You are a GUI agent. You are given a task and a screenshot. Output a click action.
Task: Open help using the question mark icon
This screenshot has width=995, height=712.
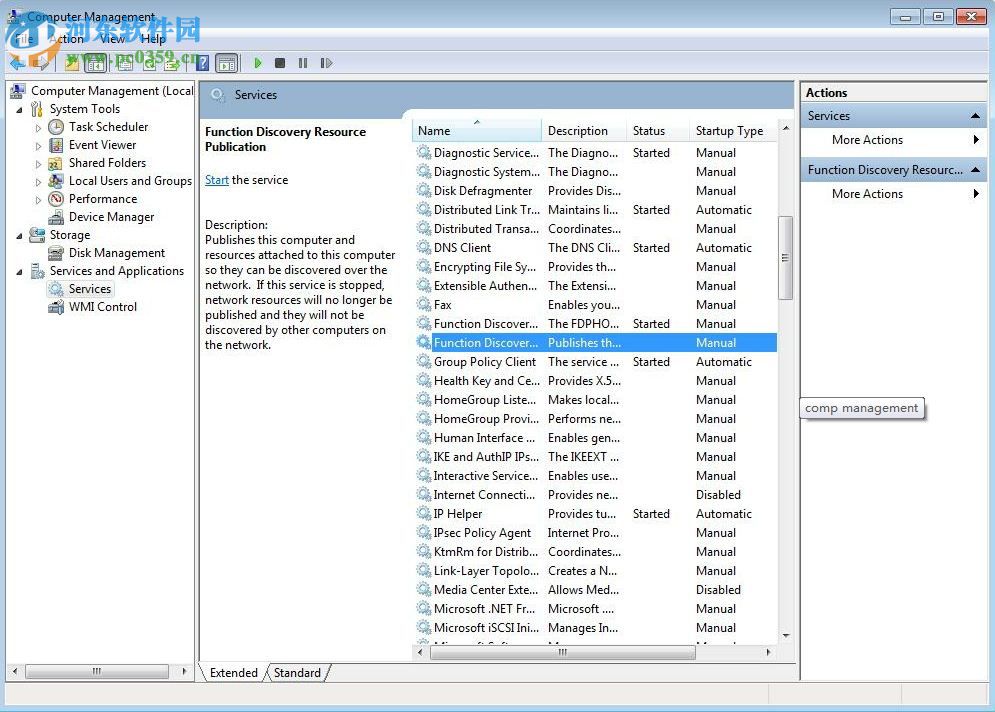(x=202, y=63)
